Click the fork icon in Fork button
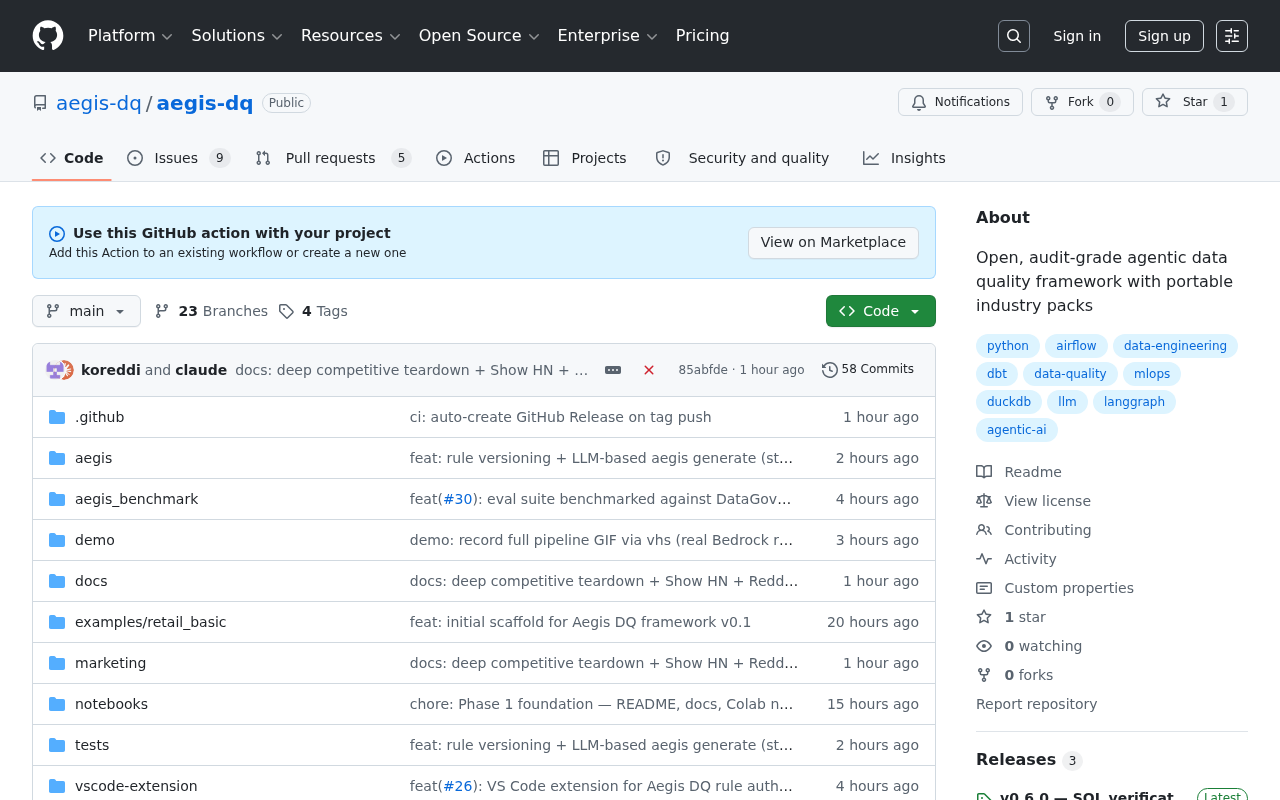This screenshot has width=1280, height=800. click(x=1052, y=102)
